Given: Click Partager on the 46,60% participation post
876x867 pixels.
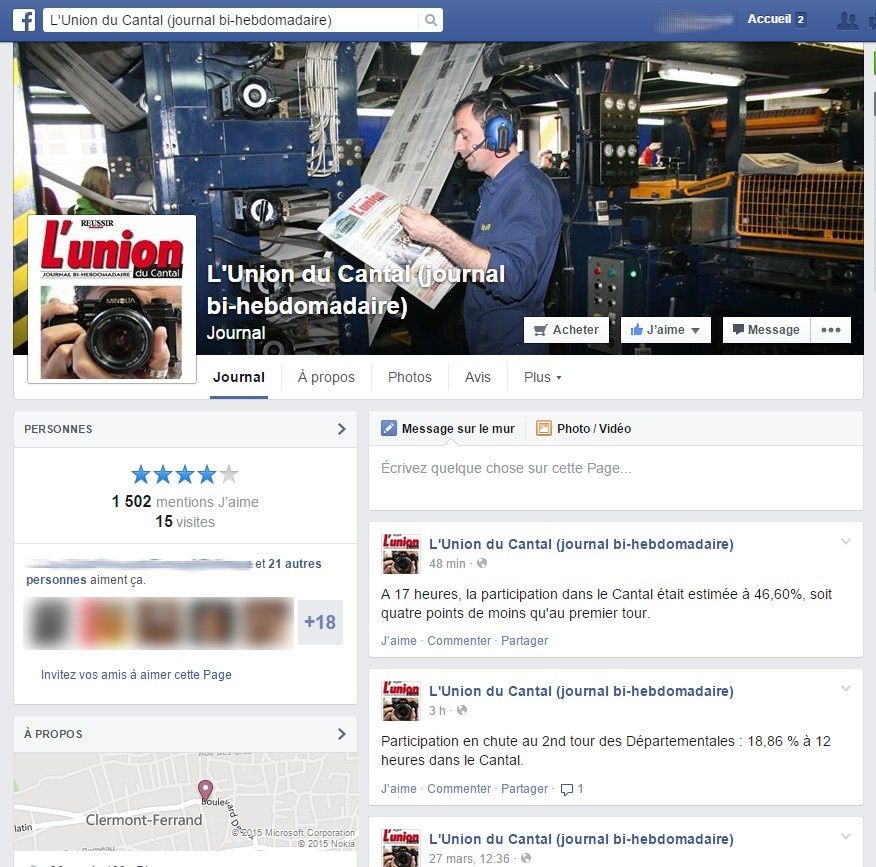Looking at the screenshot, I should tap(525, 641).
